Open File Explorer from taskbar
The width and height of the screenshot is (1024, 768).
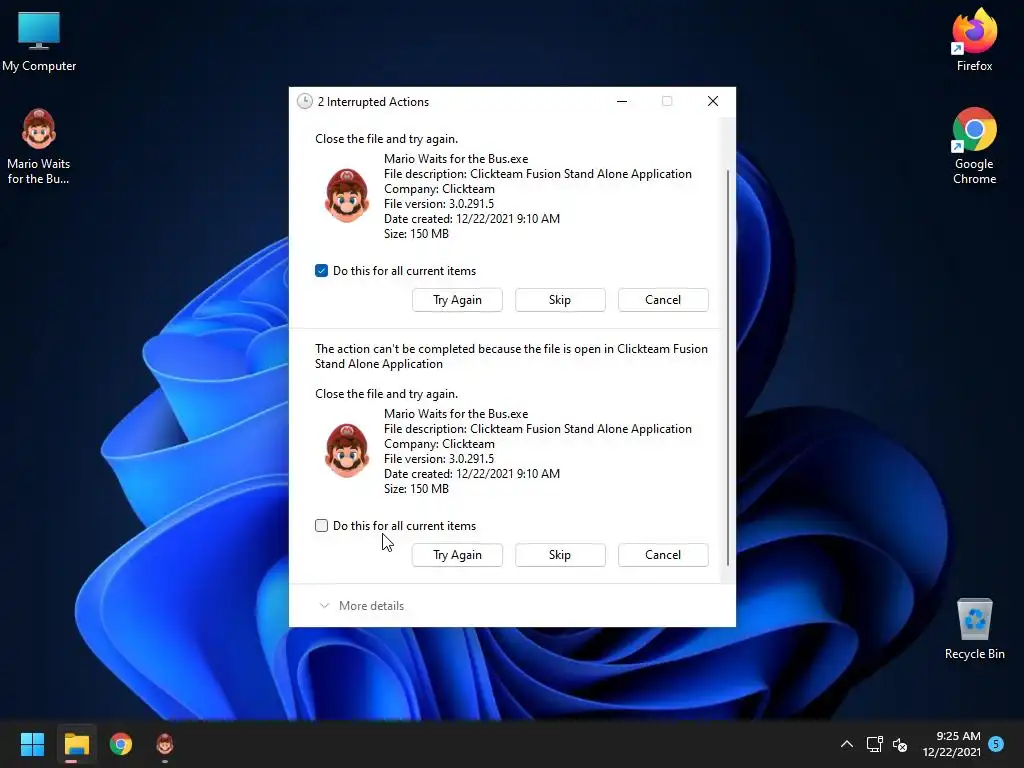[x=76, y=744]
